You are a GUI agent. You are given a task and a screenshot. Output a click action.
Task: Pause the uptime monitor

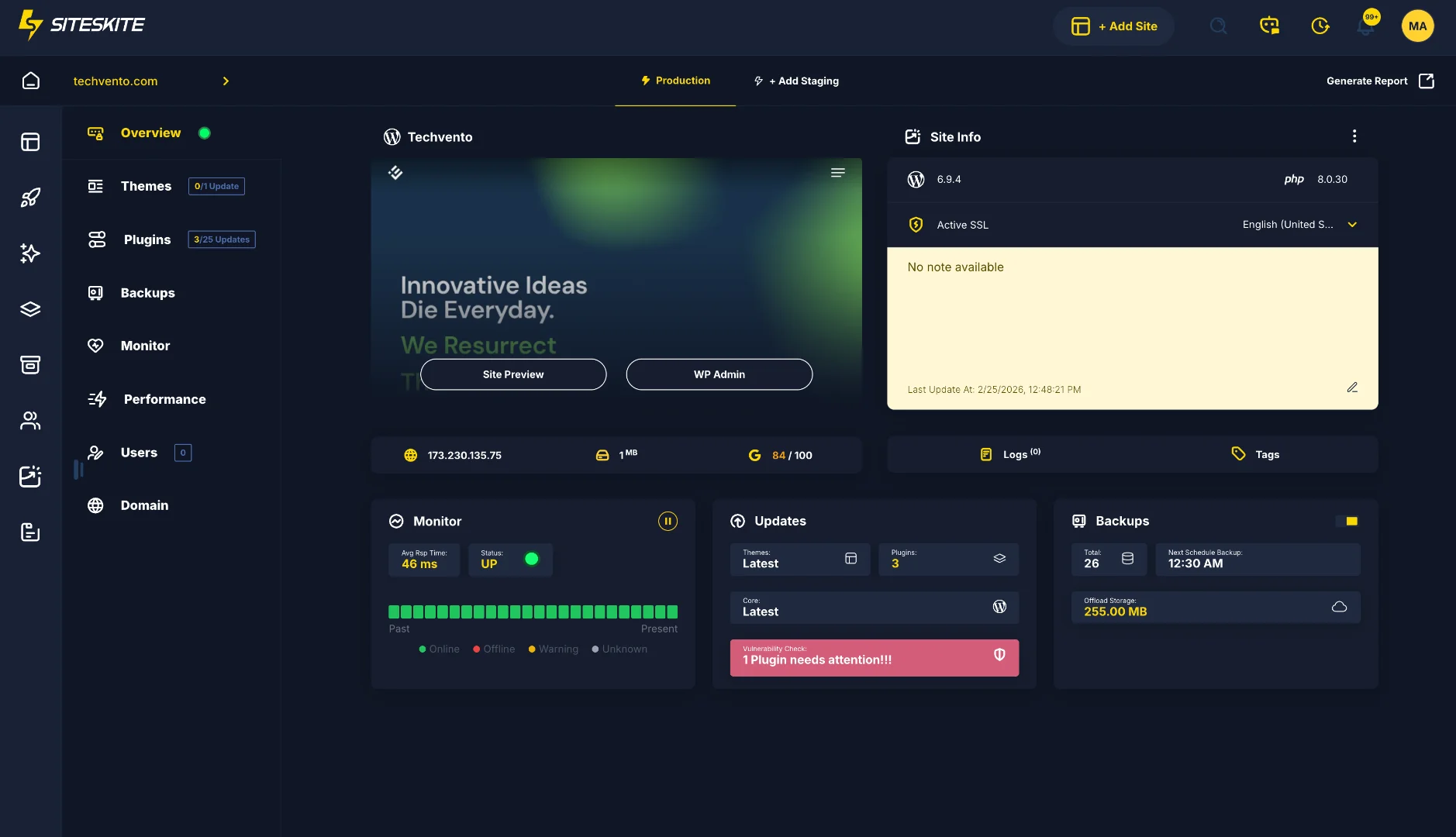(668, 522)
